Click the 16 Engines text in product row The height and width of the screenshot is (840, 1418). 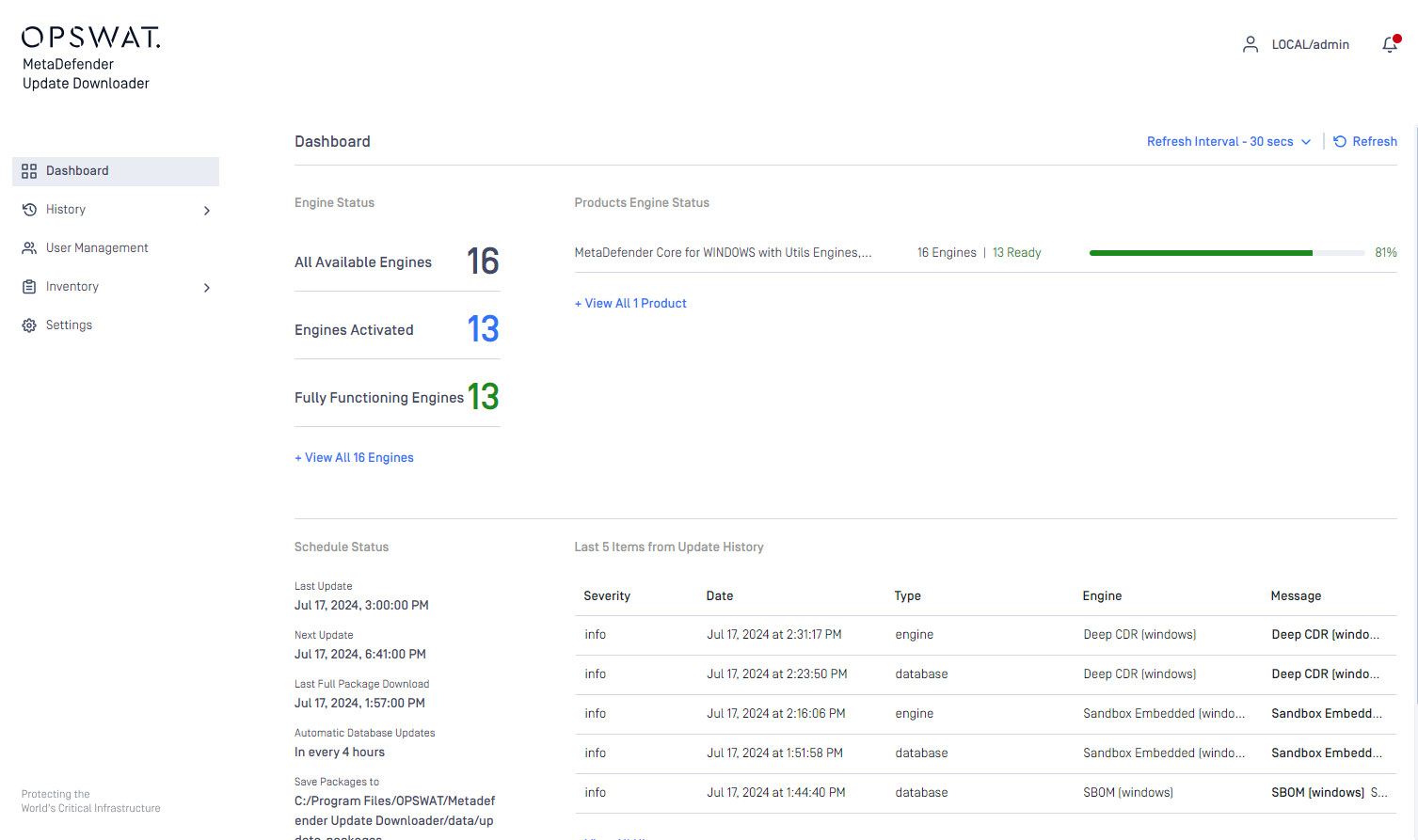tap(947, 252)
